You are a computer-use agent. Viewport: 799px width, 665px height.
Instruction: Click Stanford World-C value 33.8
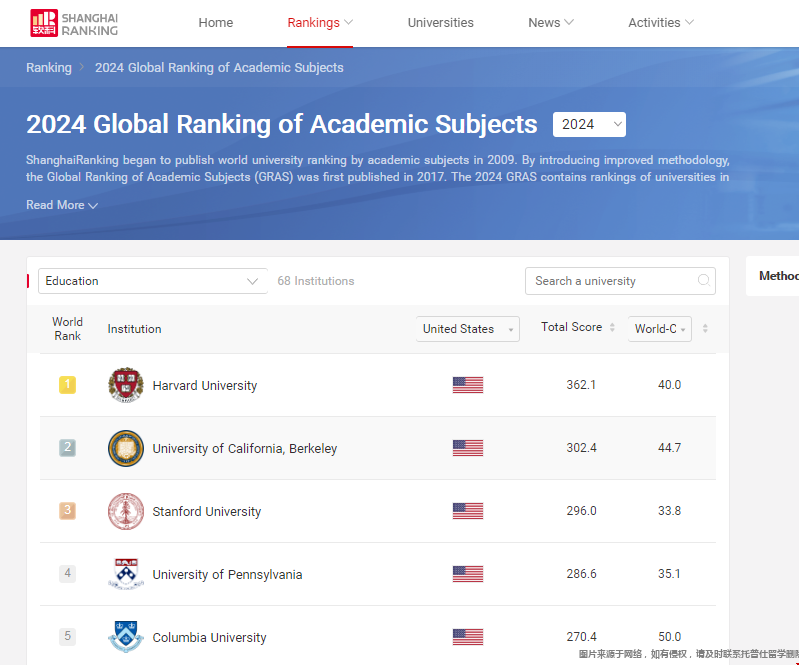pos(669,511)
